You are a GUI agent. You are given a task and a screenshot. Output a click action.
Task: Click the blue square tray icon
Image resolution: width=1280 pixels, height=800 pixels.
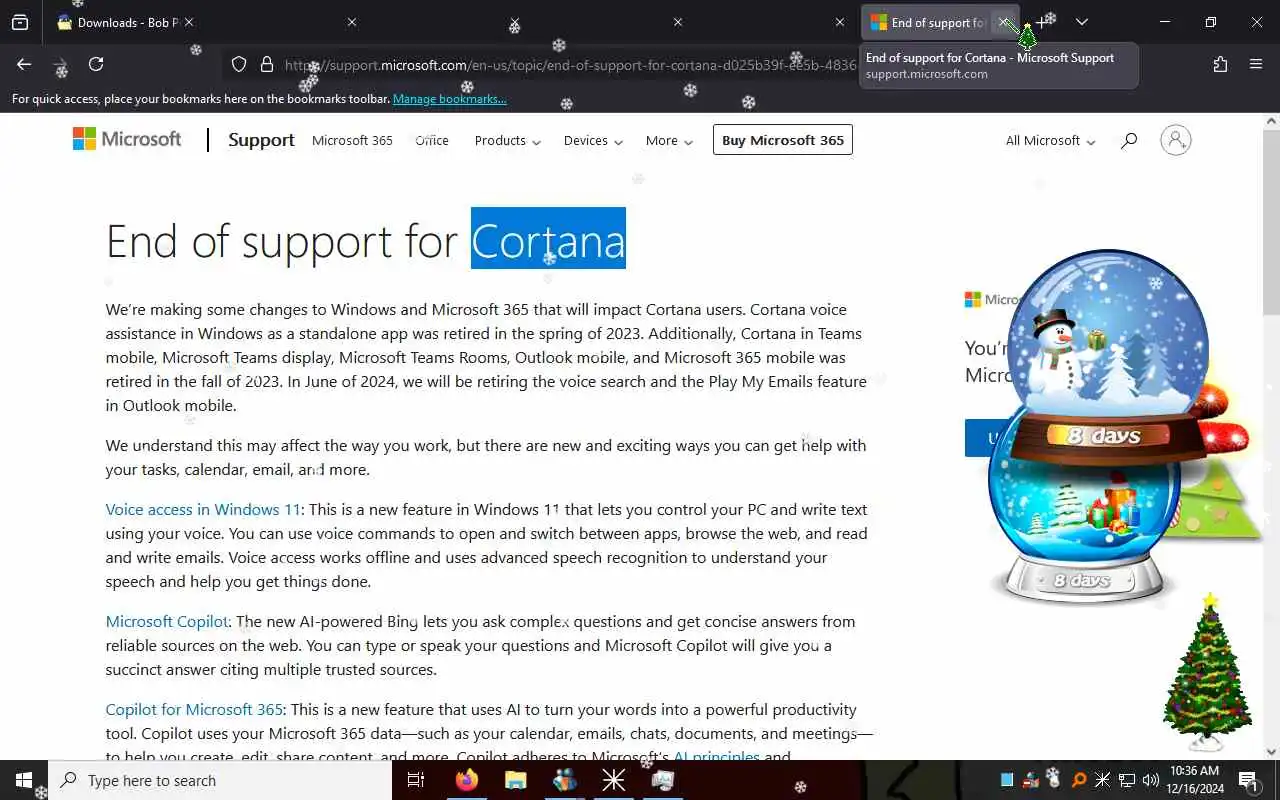click(1007, 780)
